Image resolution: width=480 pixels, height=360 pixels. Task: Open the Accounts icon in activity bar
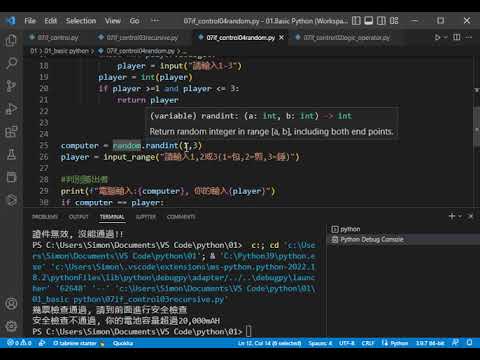(11, 304)
